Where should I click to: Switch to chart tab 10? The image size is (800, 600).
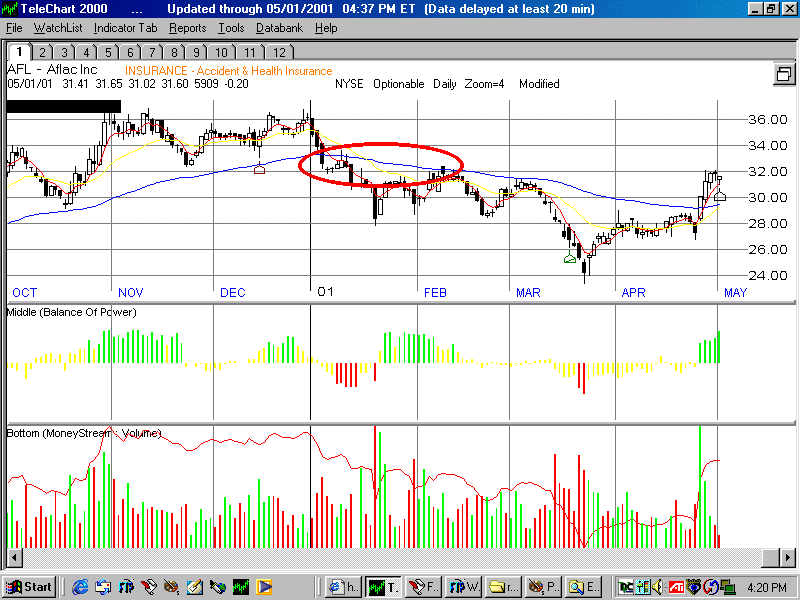(221, 53)
